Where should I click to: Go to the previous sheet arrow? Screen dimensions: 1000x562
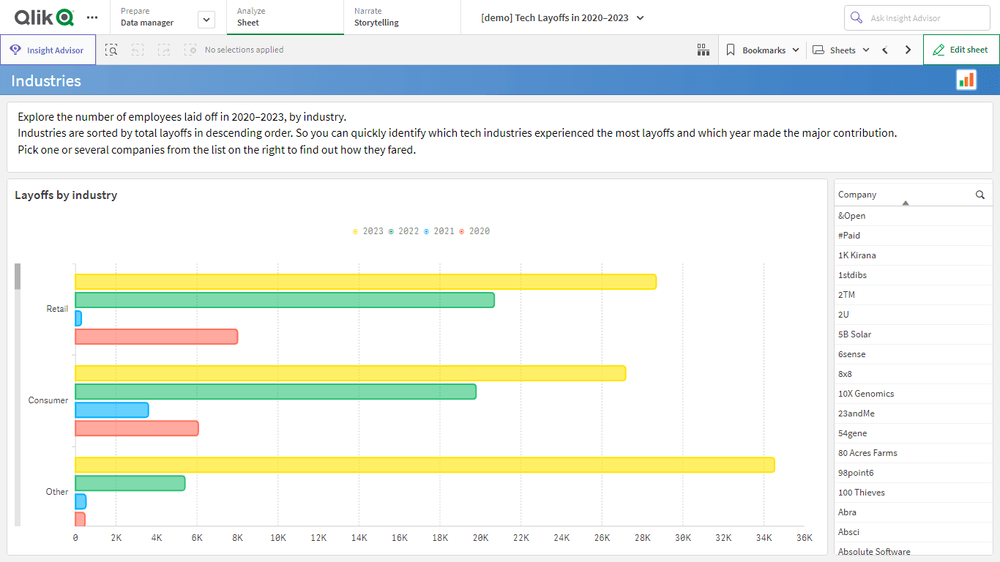coord(885,50)
